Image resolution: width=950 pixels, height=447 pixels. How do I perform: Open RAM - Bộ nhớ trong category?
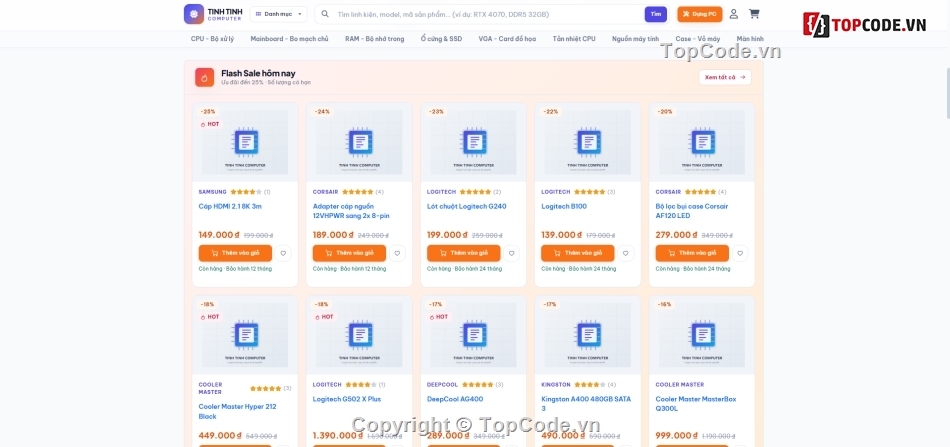pyautogui.click(x=374, y=39)
